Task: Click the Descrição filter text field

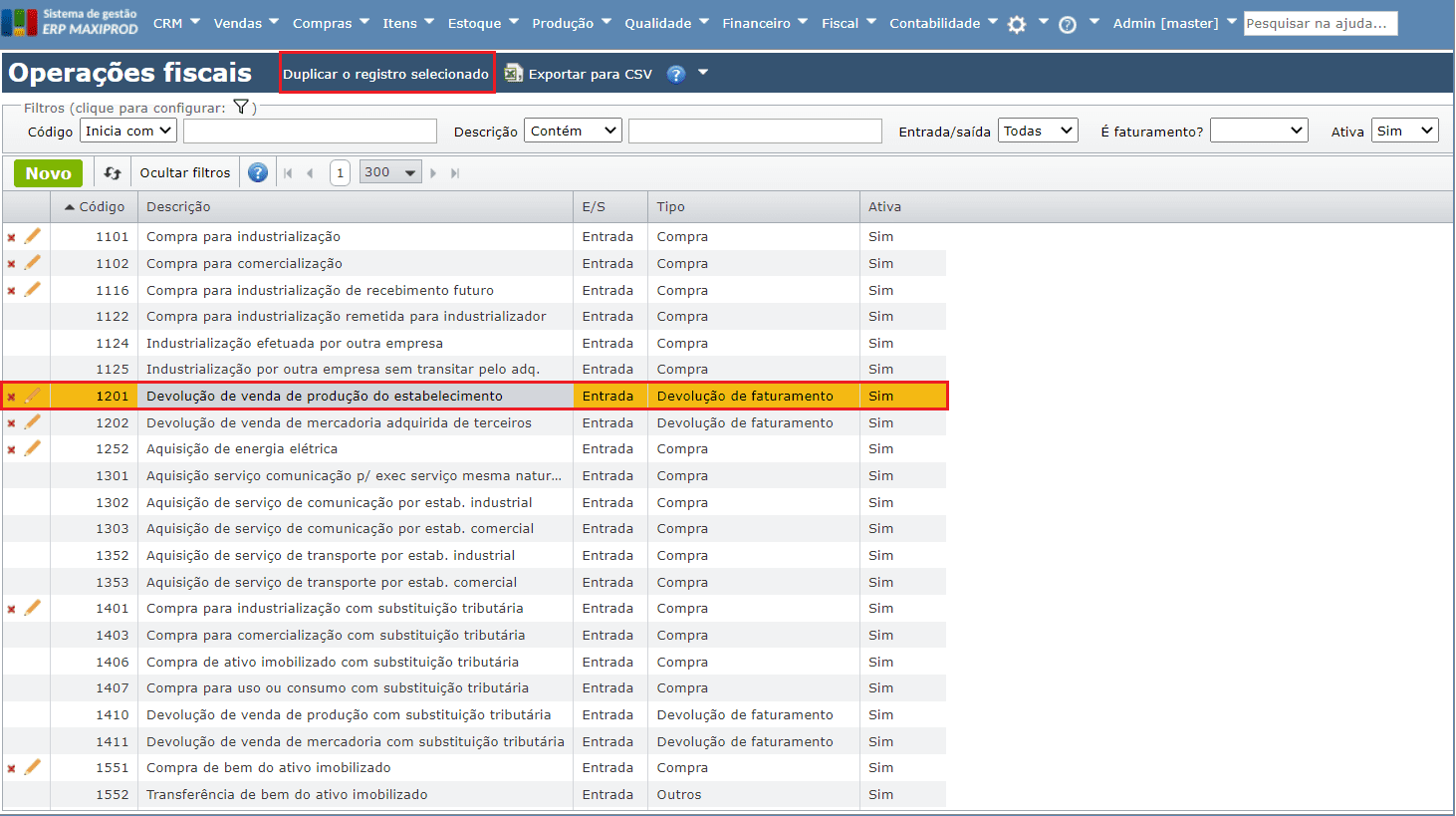Action: (755, 131)
